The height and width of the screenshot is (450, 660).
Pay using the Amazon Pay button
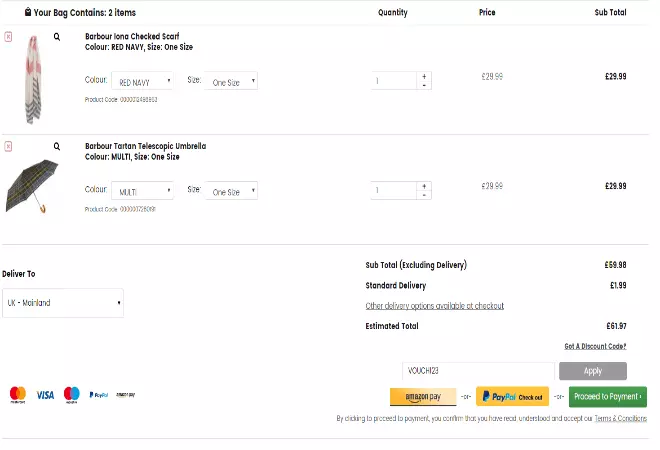(x=423, y=397)
